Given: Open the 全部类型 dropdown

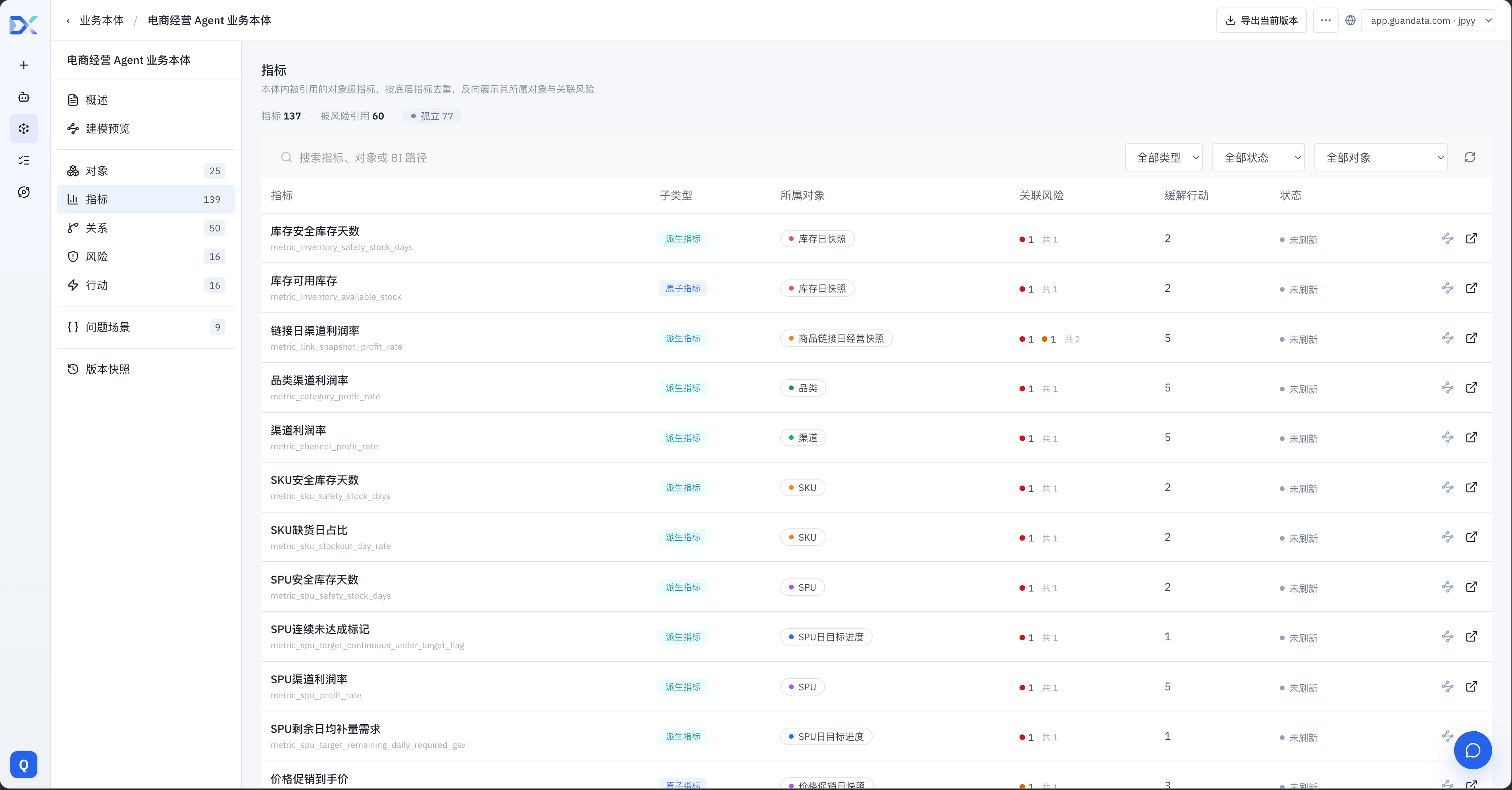Looking at the screenshot, I should tap(1163, 158).
